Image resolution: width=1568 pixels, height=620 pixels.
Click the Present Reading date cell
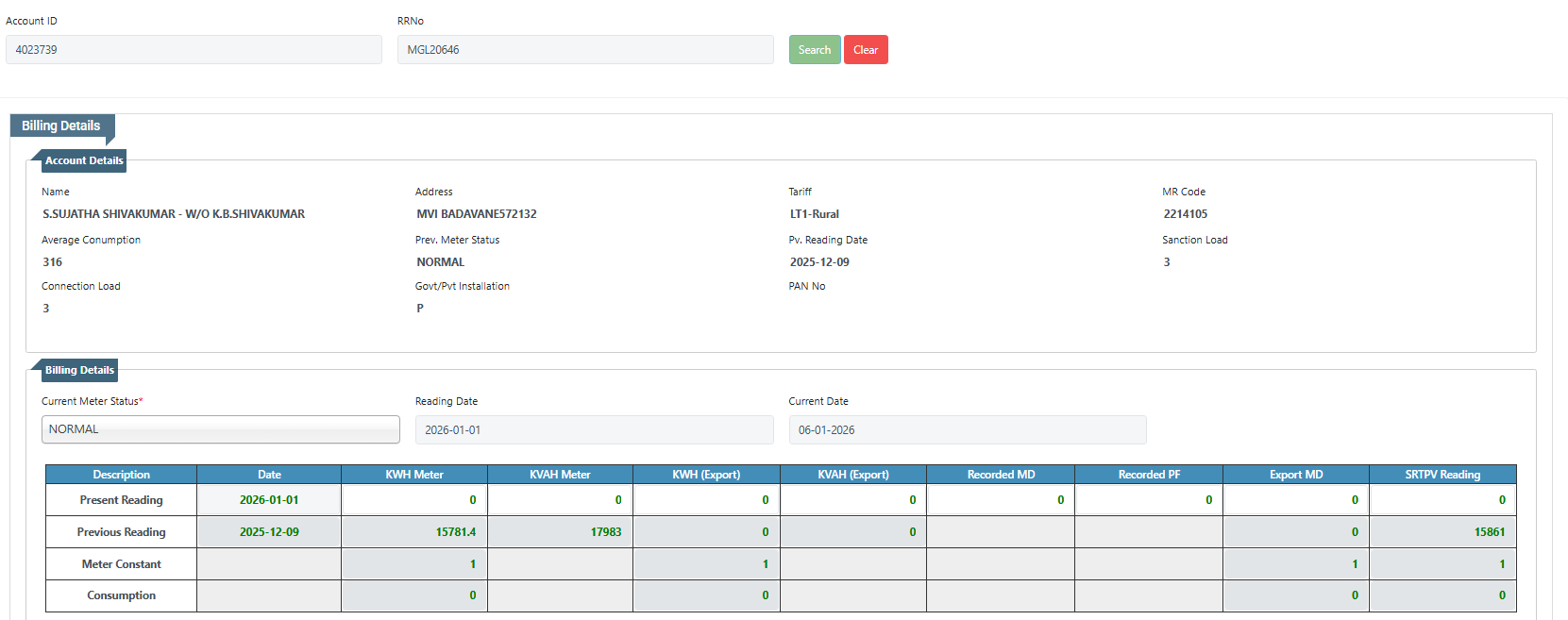coord(269,500)
